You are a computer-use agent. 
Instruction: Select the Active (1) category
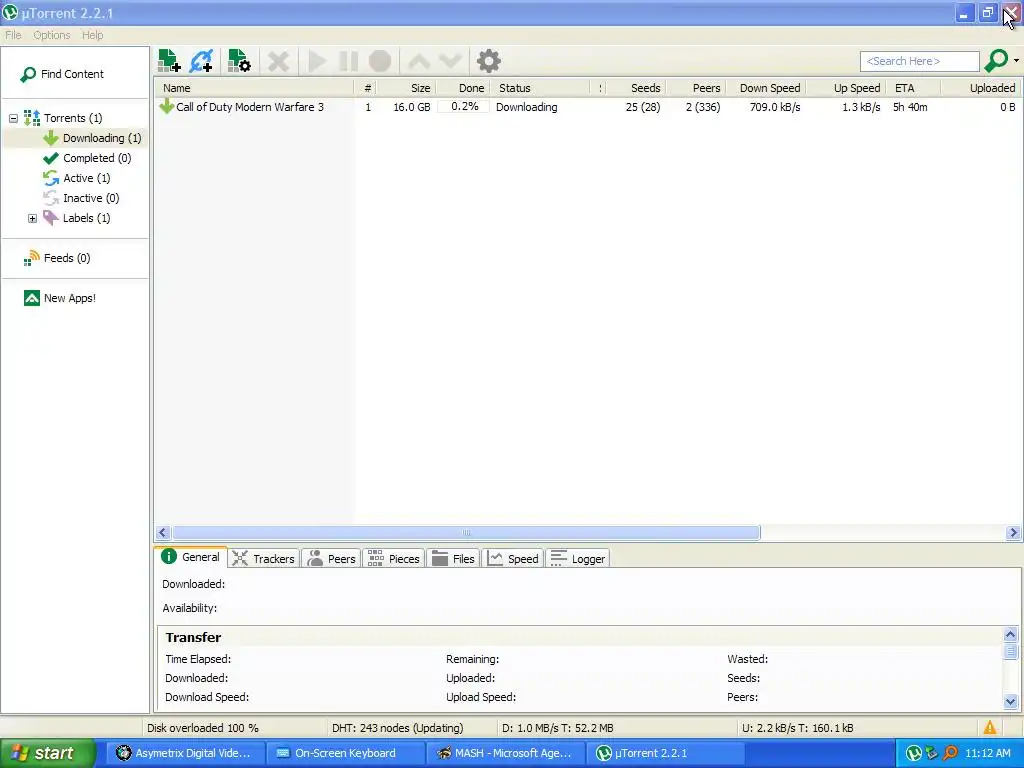[x=76, y=178]
